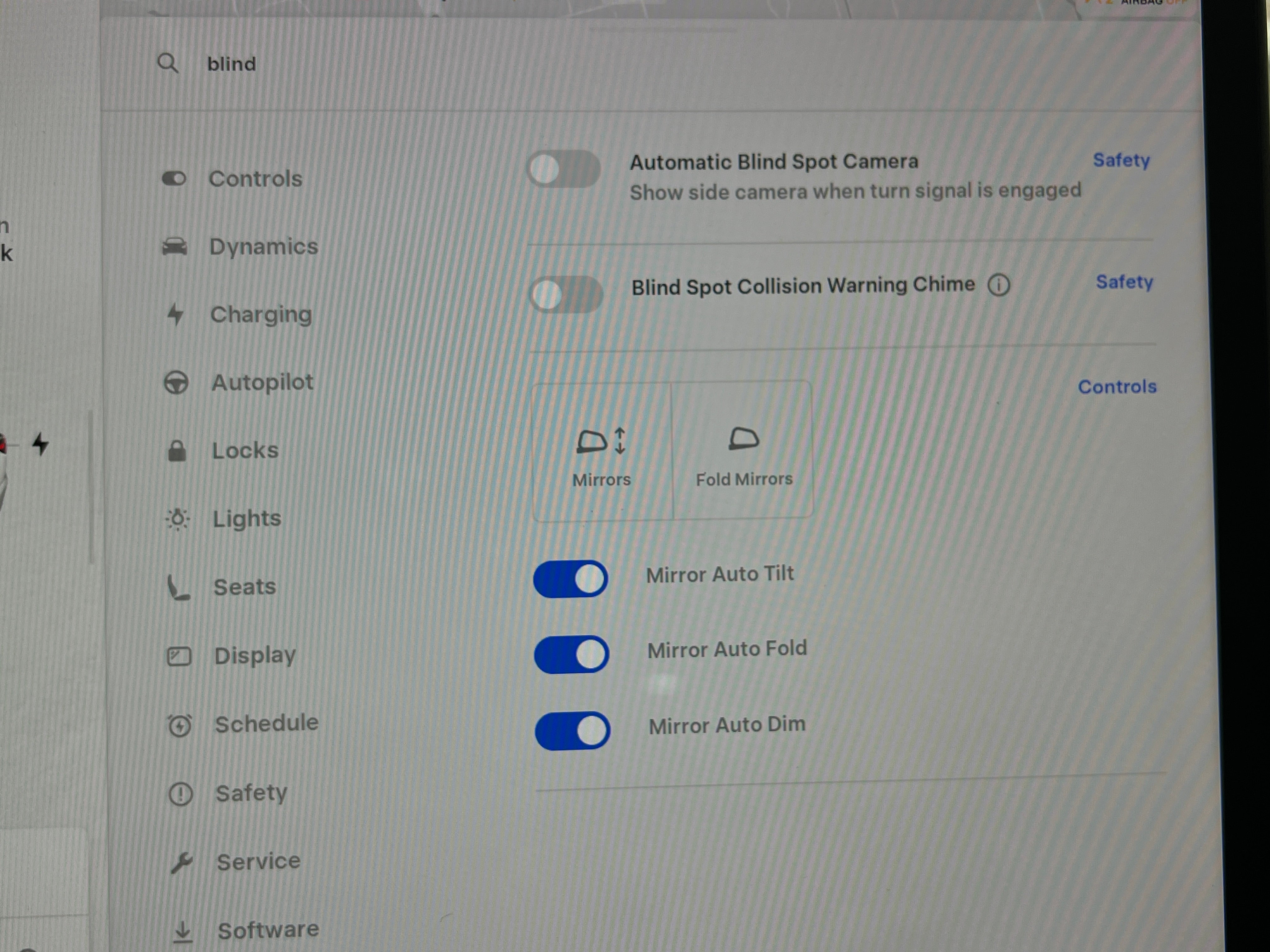
Task: Open info icon beside Warning Chime
Action: [x=998, y=285]
